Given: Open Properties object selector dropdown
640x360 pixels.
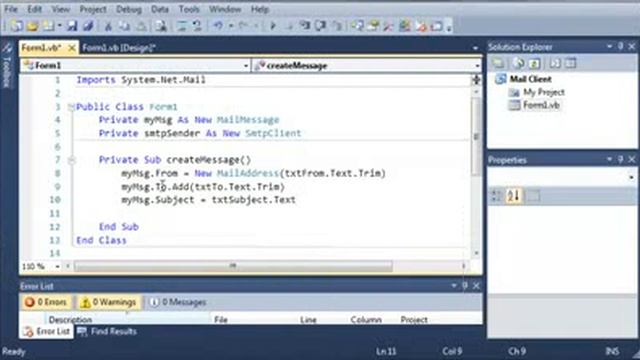Looking at the screenshot, I should tap(631, 177).
